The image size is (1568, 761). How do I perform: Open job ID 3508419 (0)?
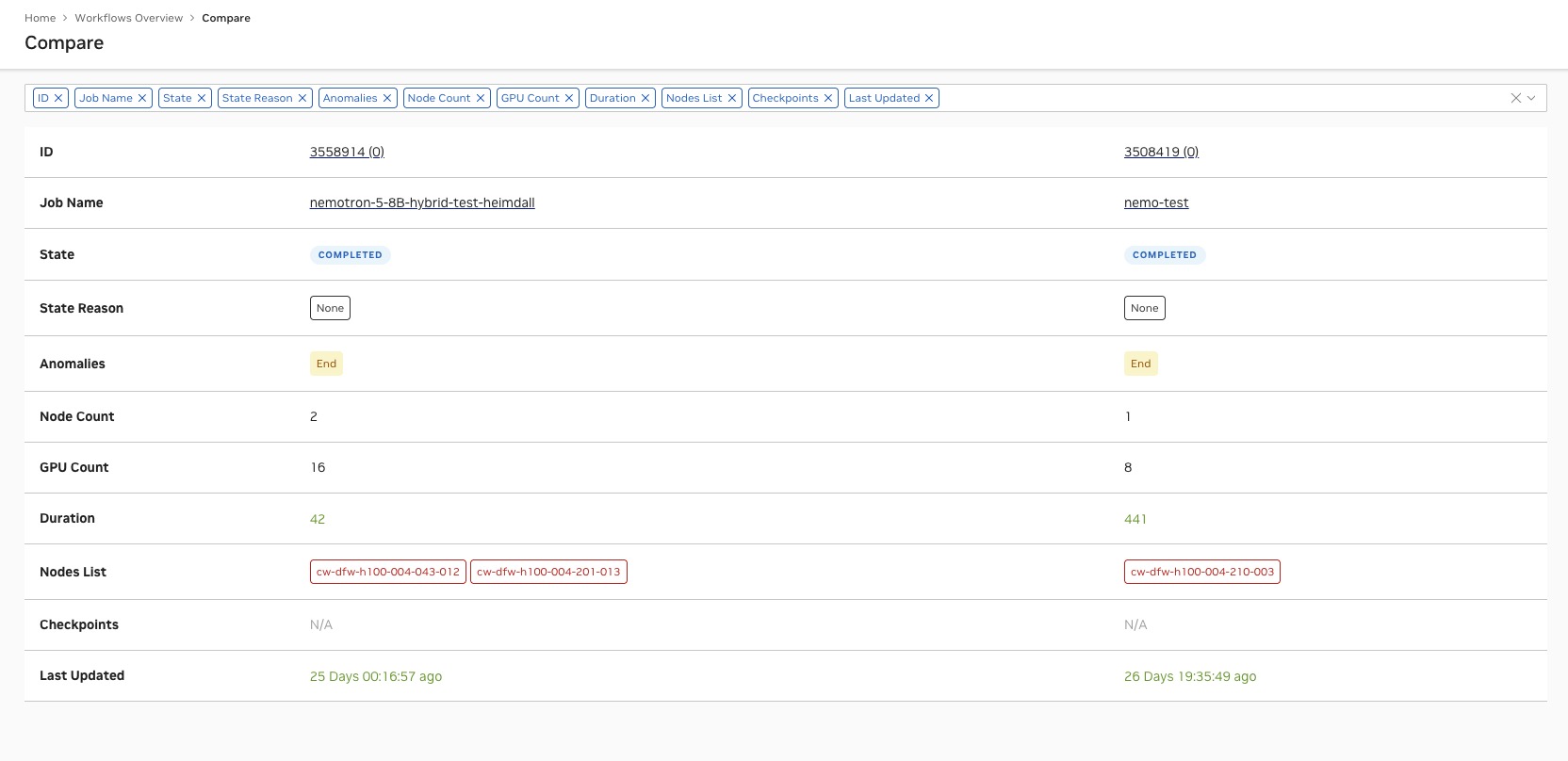(x=1161, y=152)
